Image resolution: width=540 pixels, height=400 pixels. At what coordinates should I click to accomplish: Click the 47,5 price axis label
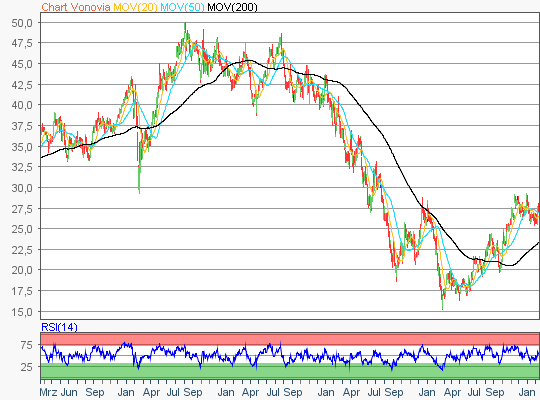[22, 43]
